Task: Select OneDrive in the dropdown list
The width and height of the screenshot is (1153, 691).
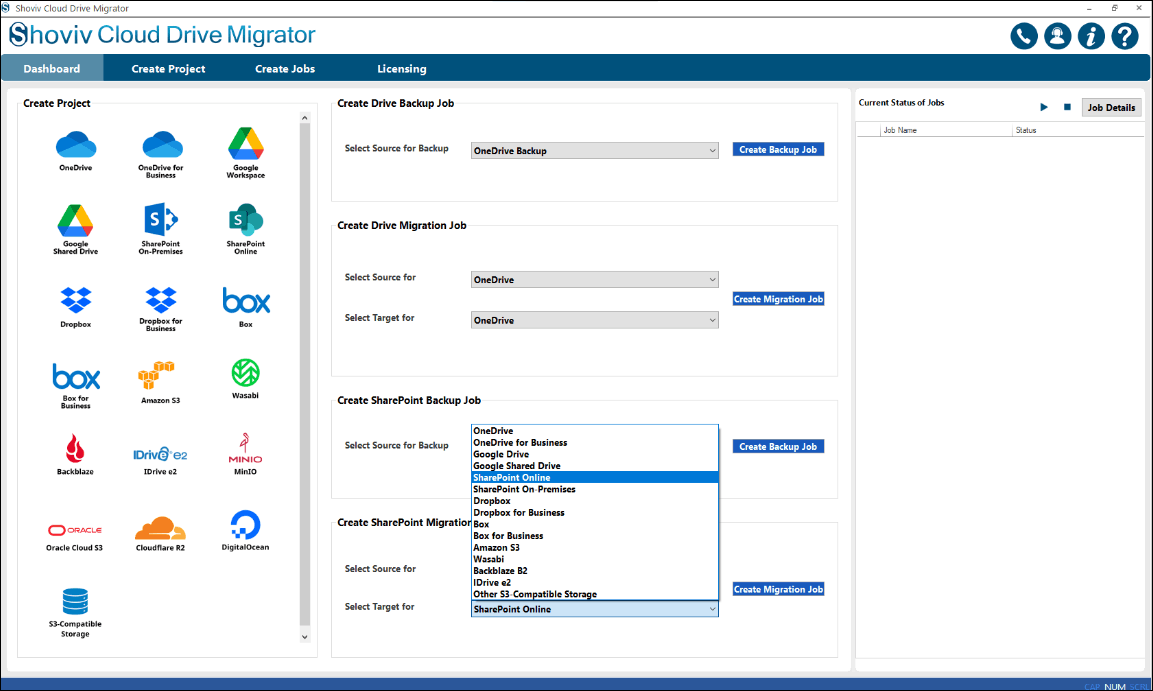Action: tap(594, 431)
